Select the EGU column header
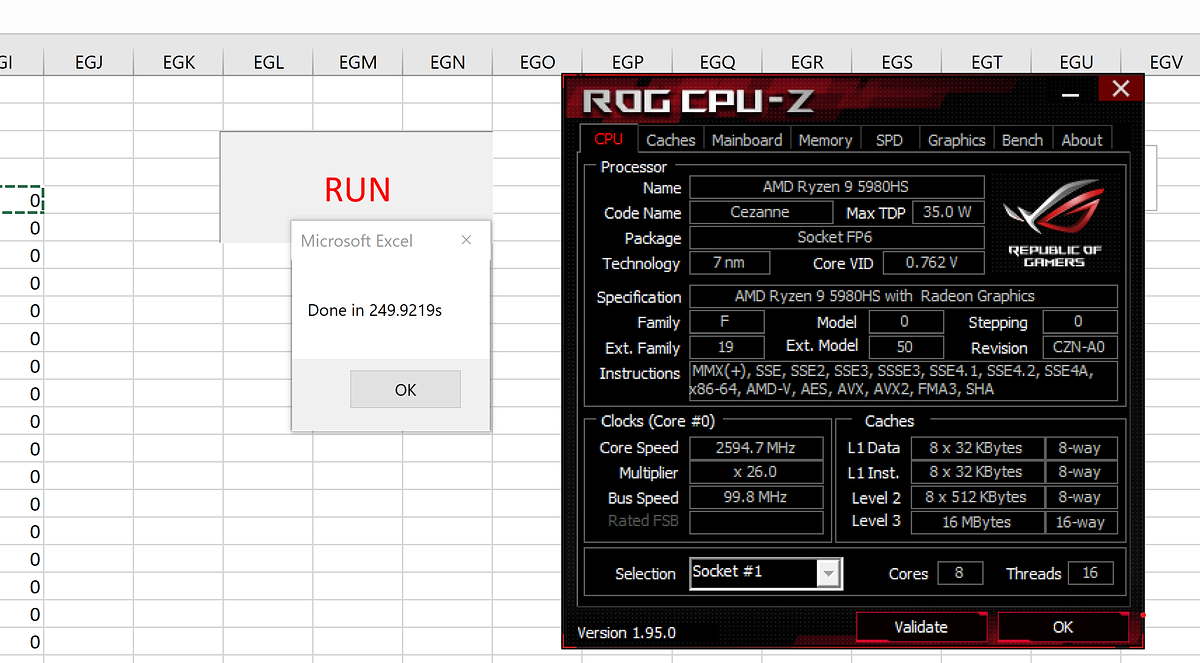Screen dimensions: 1200x663 pos(1076,62)
